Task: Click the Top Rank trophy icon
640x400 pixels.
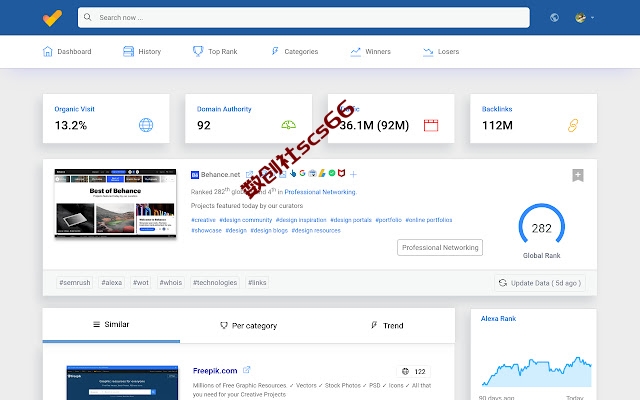Action: pos(198,51)
